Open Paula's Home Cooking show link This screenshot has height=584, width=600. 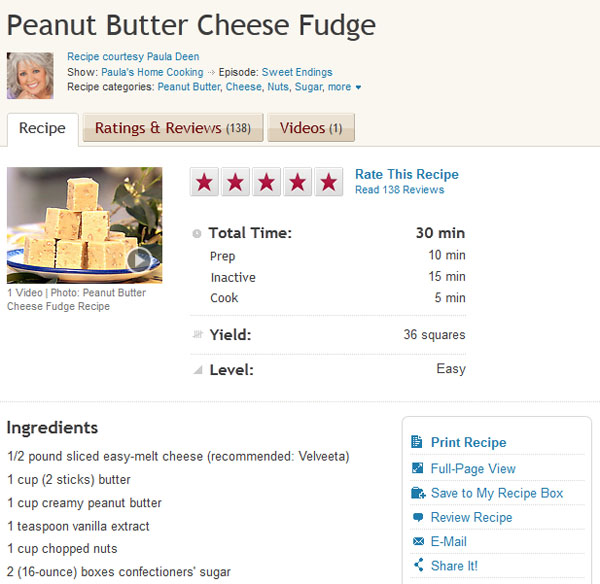[x=152, y=72]
